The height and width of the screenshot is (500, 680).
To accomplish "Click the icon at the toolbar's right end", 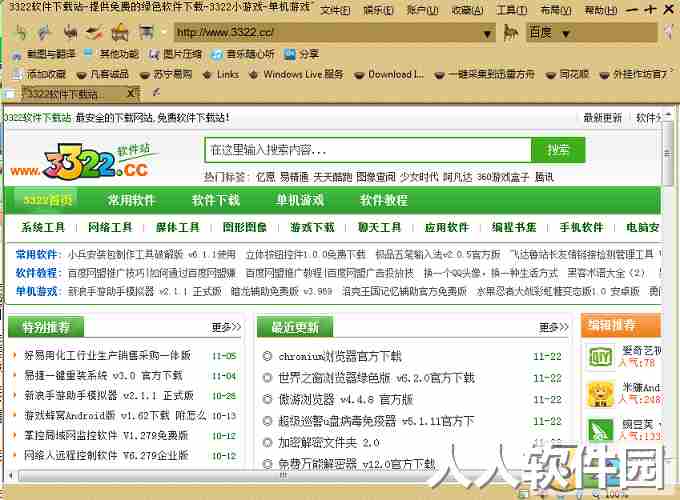I will coord(669,32).
